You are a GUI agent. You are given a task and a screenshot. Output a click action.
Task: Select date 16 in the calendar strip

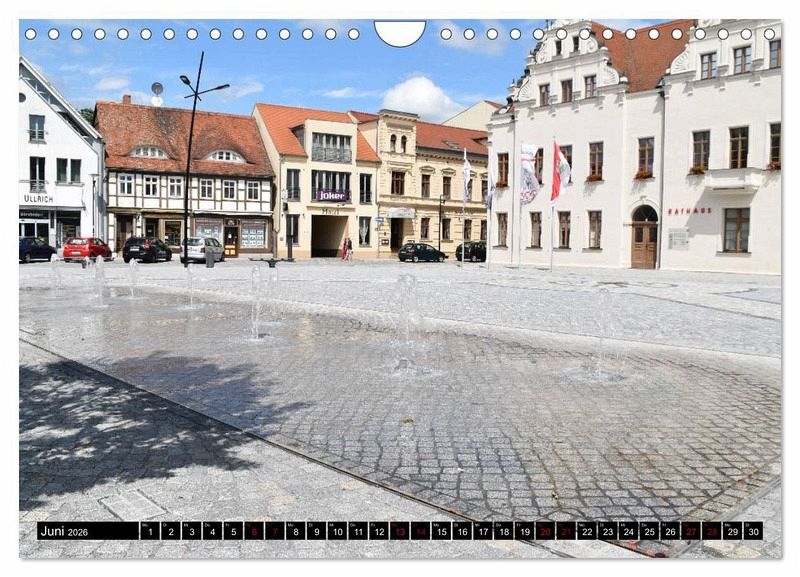[462, 531]
